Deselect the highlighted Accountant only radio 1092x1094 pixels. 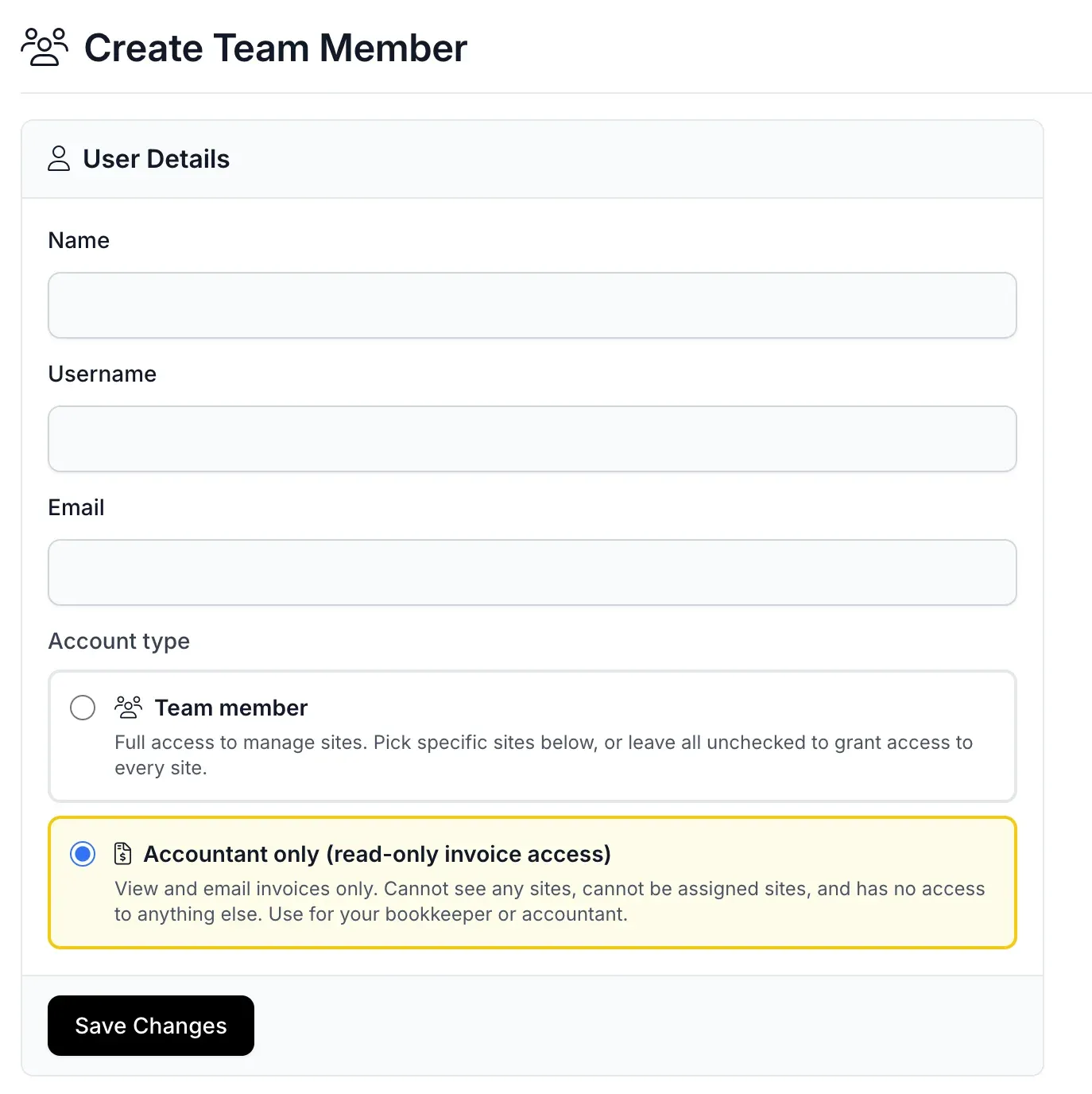(83, 854)
